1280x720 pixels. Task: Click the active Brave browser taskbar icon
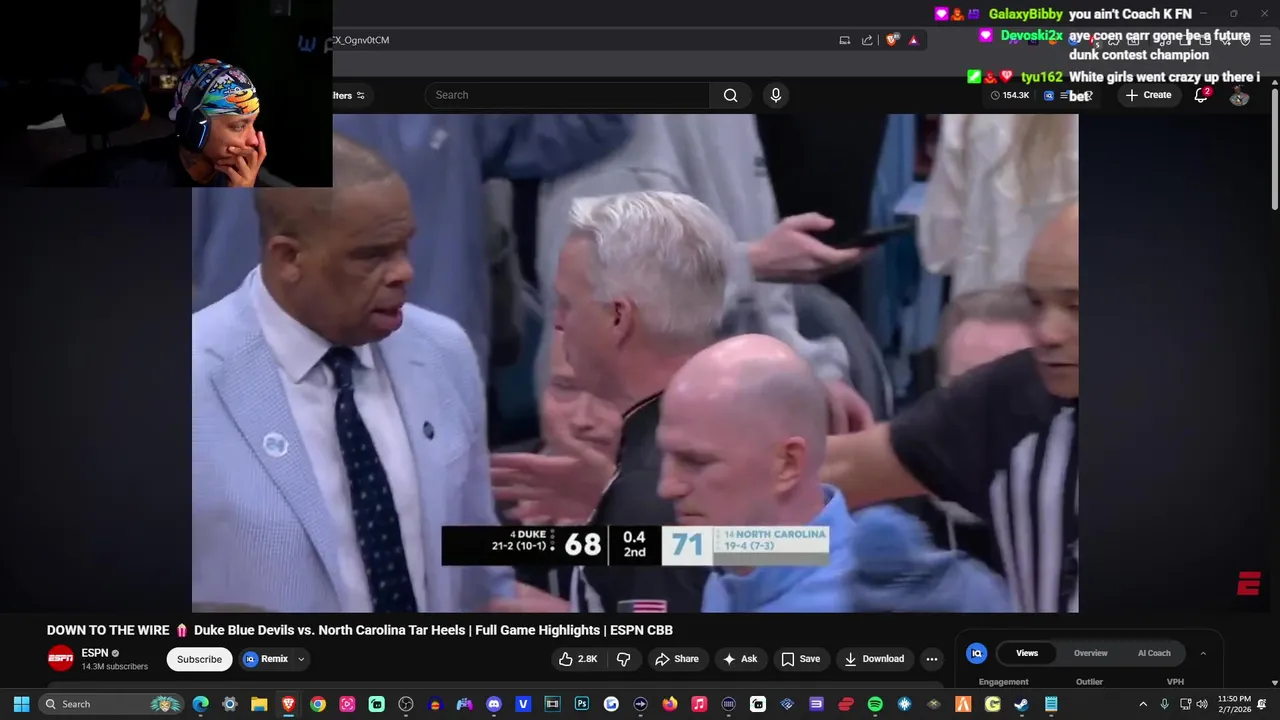click(x=288, y=704)
